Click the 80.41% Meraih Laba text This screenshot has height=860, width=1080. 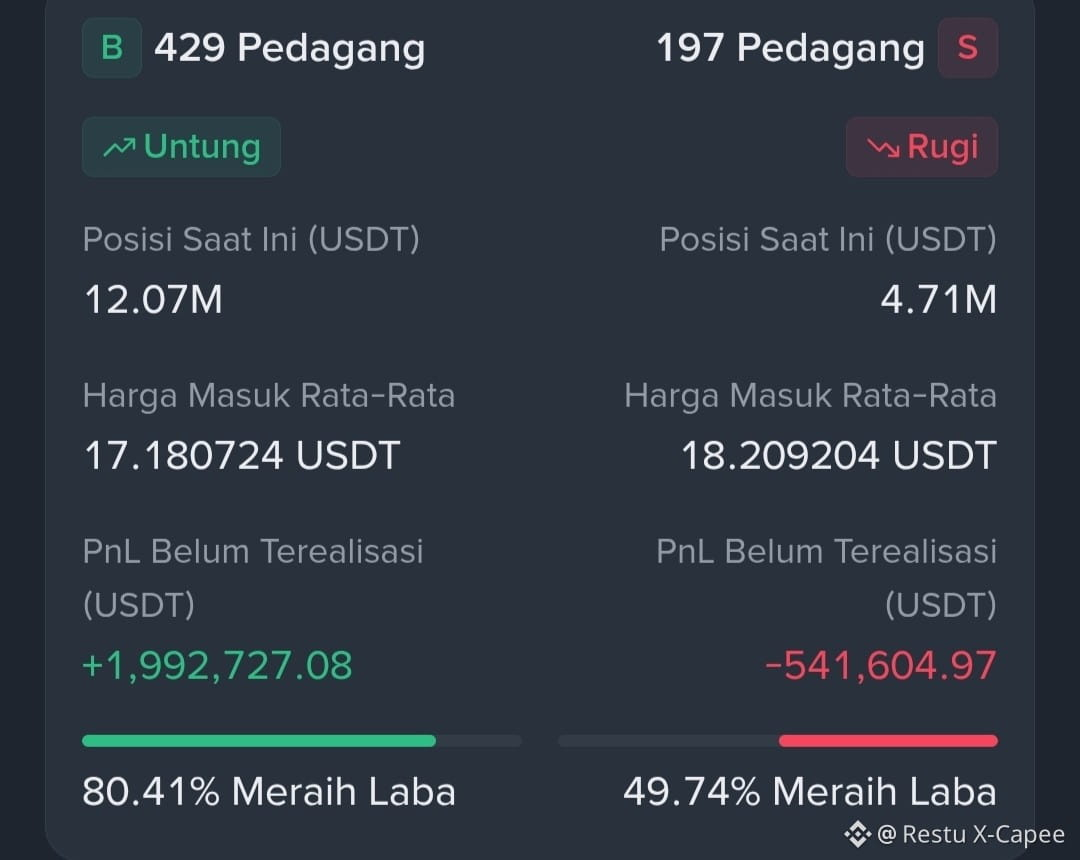pos(269,792)
